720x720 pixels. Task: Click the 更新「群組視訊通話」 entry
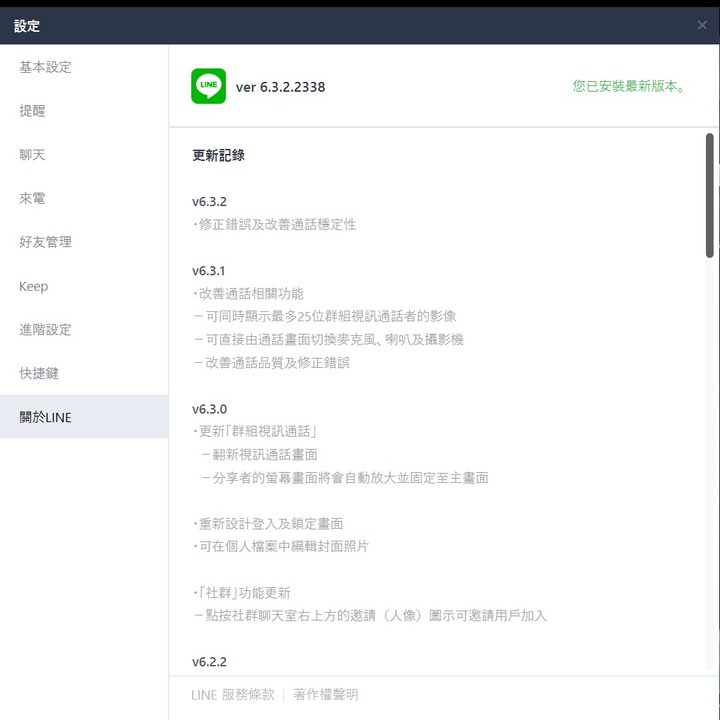pos(254,431)
